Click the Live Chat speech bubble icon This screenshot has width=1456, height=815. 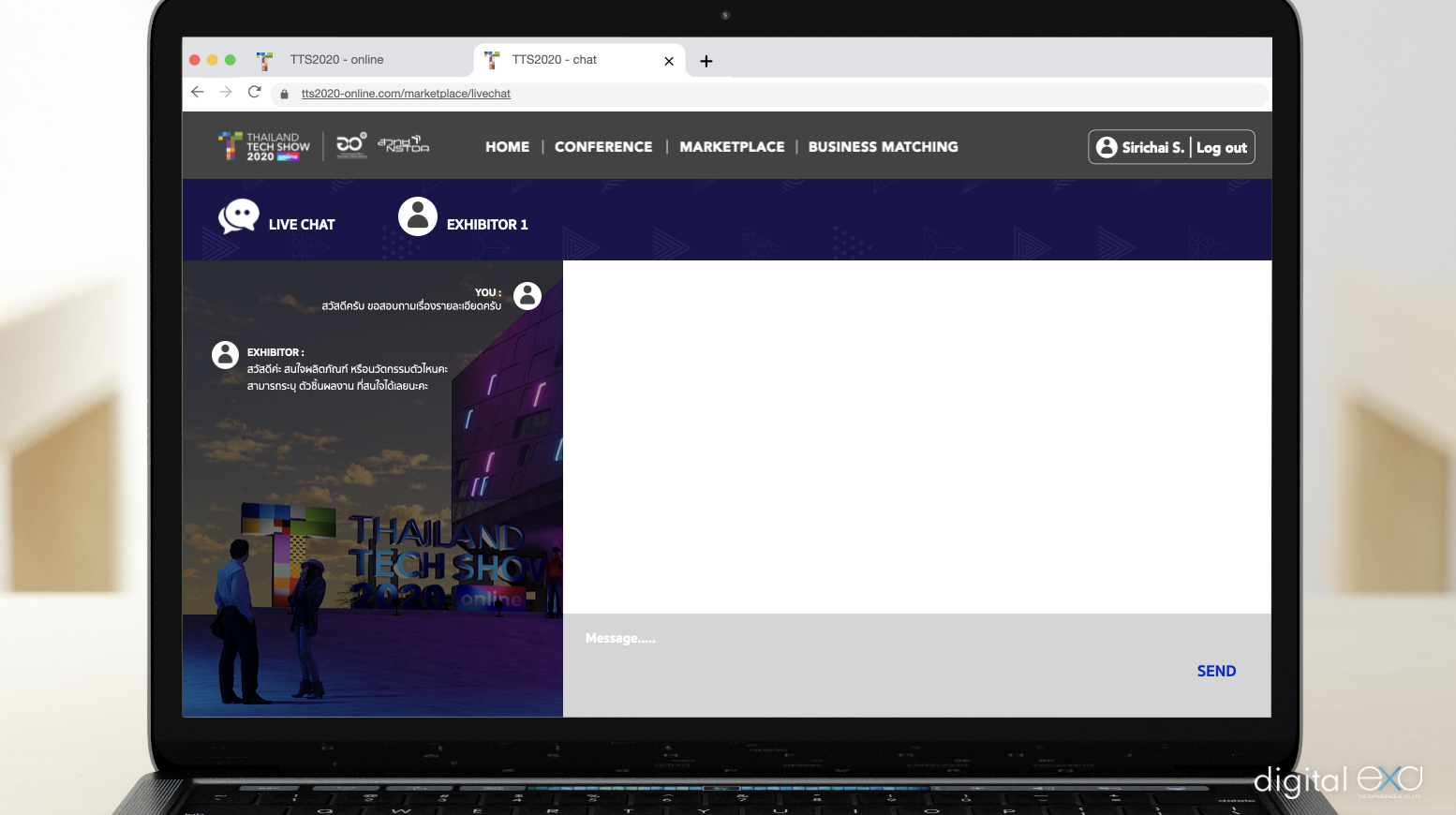tap(239, 216)
